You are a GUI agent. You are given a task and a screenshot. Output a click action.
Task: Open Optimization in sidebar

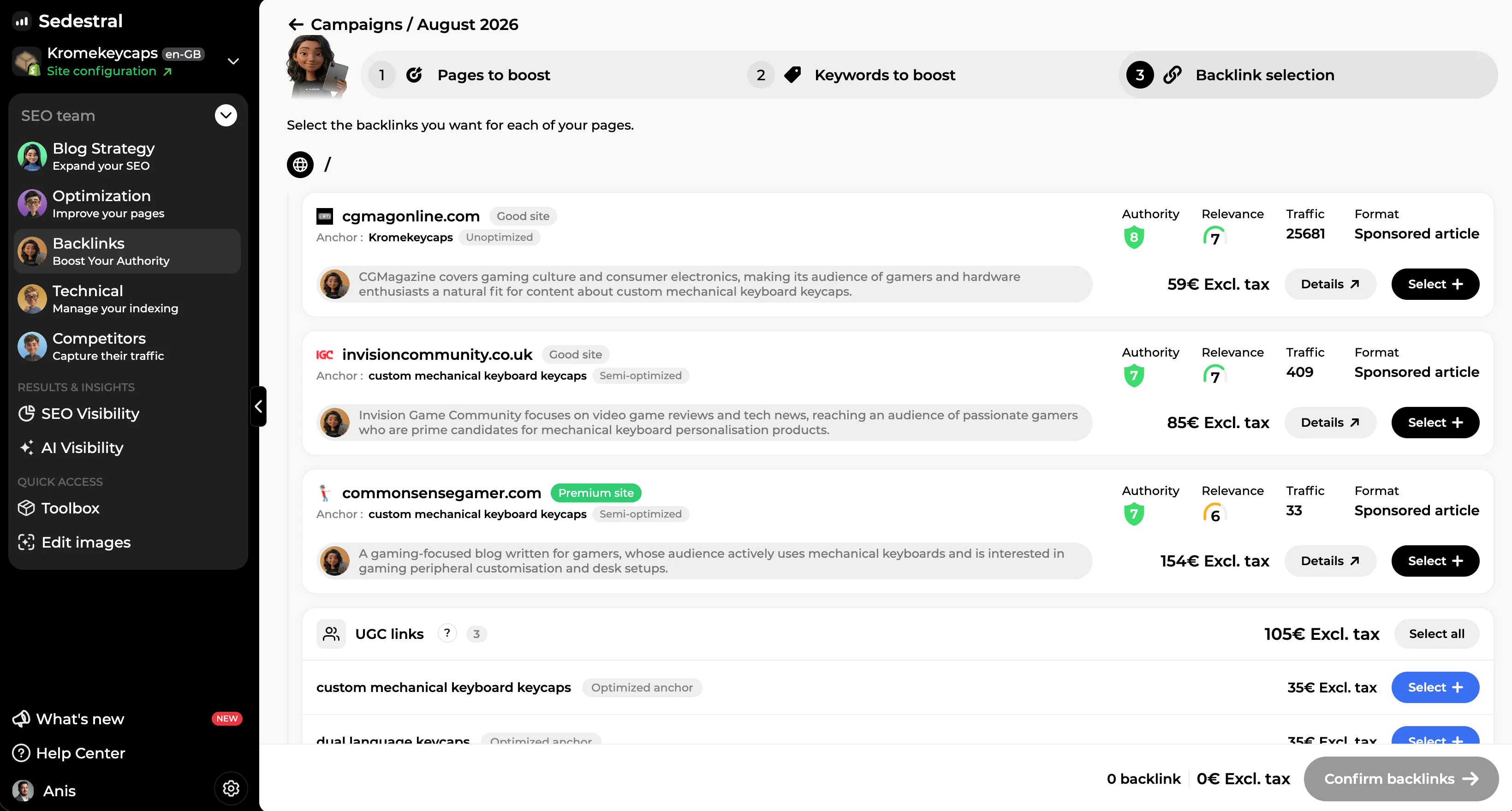[x=127, y=203]
